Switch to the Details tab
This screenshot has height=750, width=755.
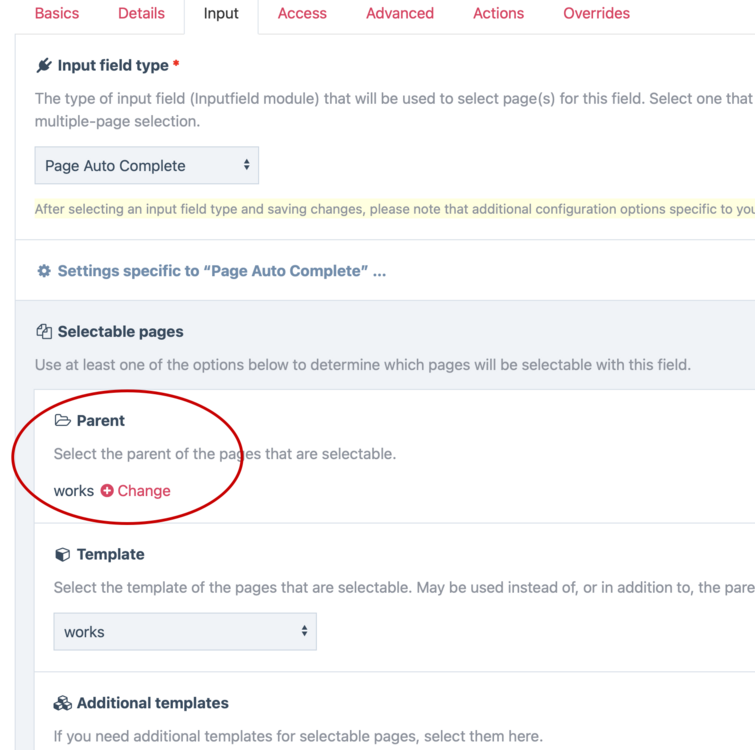pos(141,14)
